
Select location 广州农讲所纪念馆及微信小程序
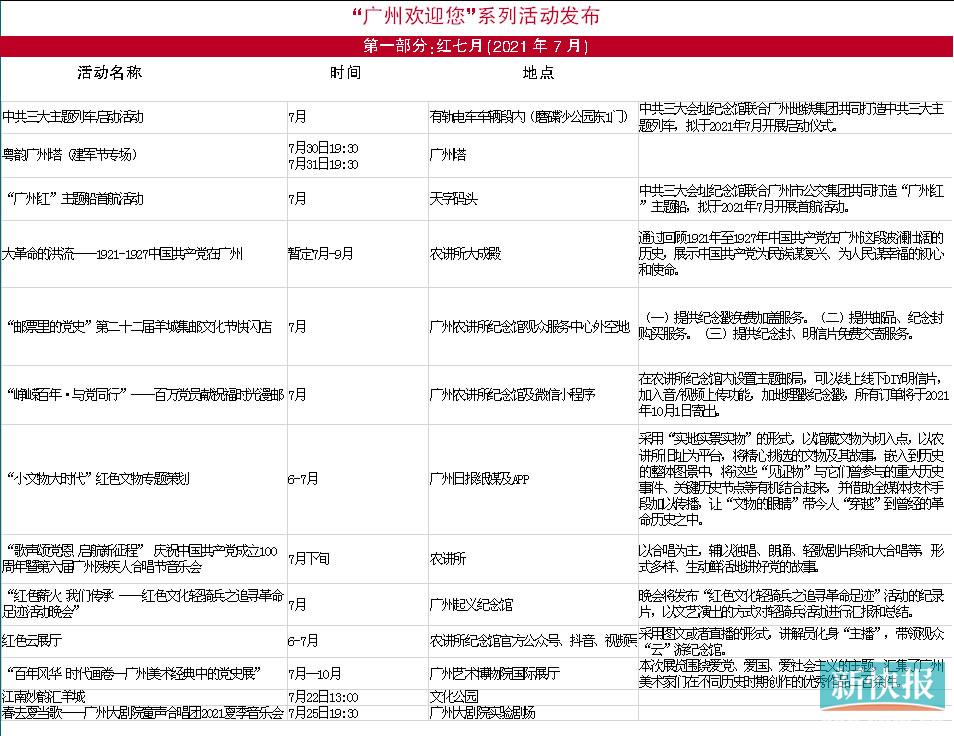tap(512, 395)
